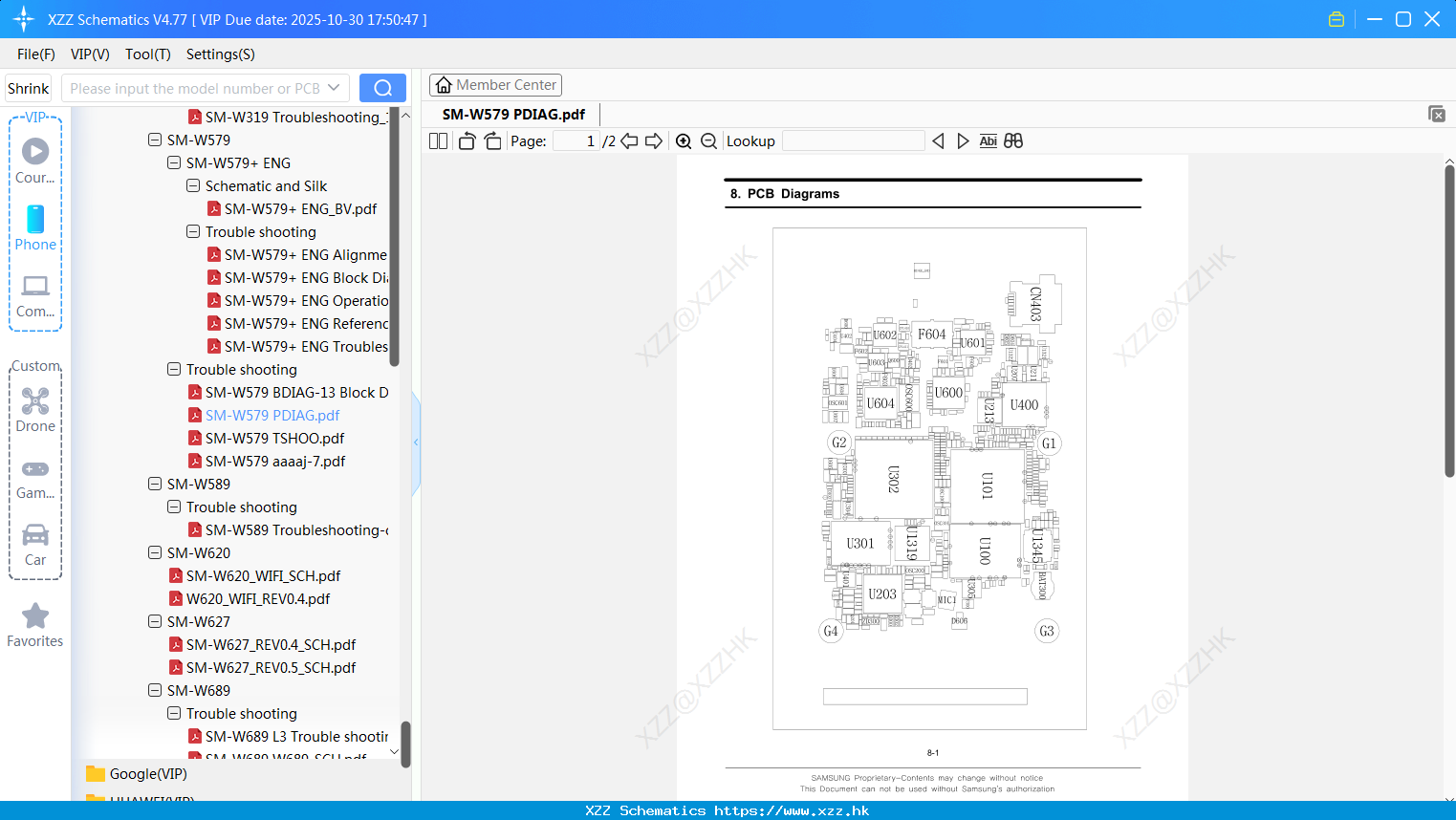The image size is (1456, 820).
Task: Click the file tree vertical scrollbar
Action: pyautogui.click(x=394, y=239)
